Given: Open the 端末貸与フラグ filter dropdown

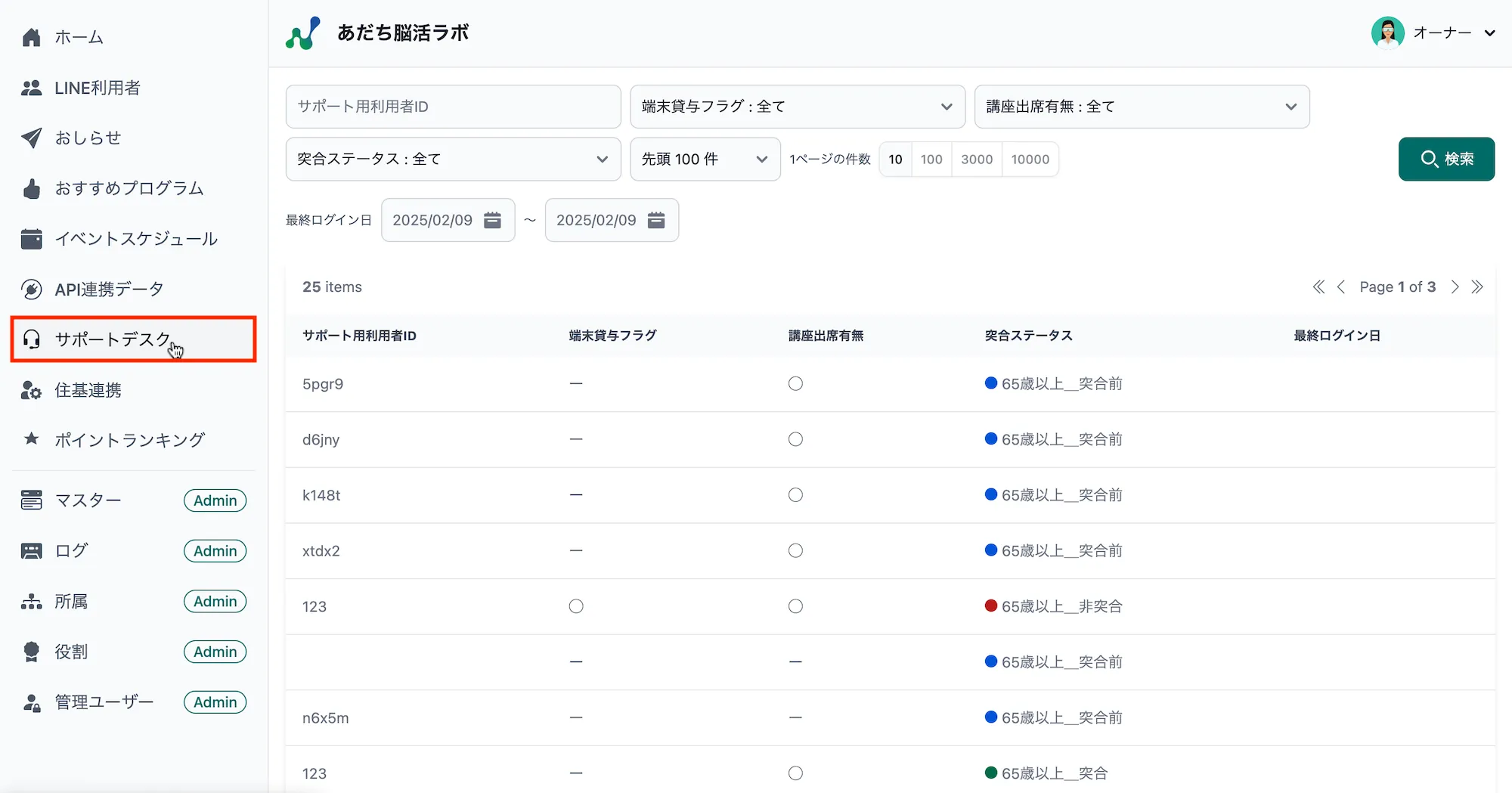Looking at the screenshot, I should [x=797, y=107].
